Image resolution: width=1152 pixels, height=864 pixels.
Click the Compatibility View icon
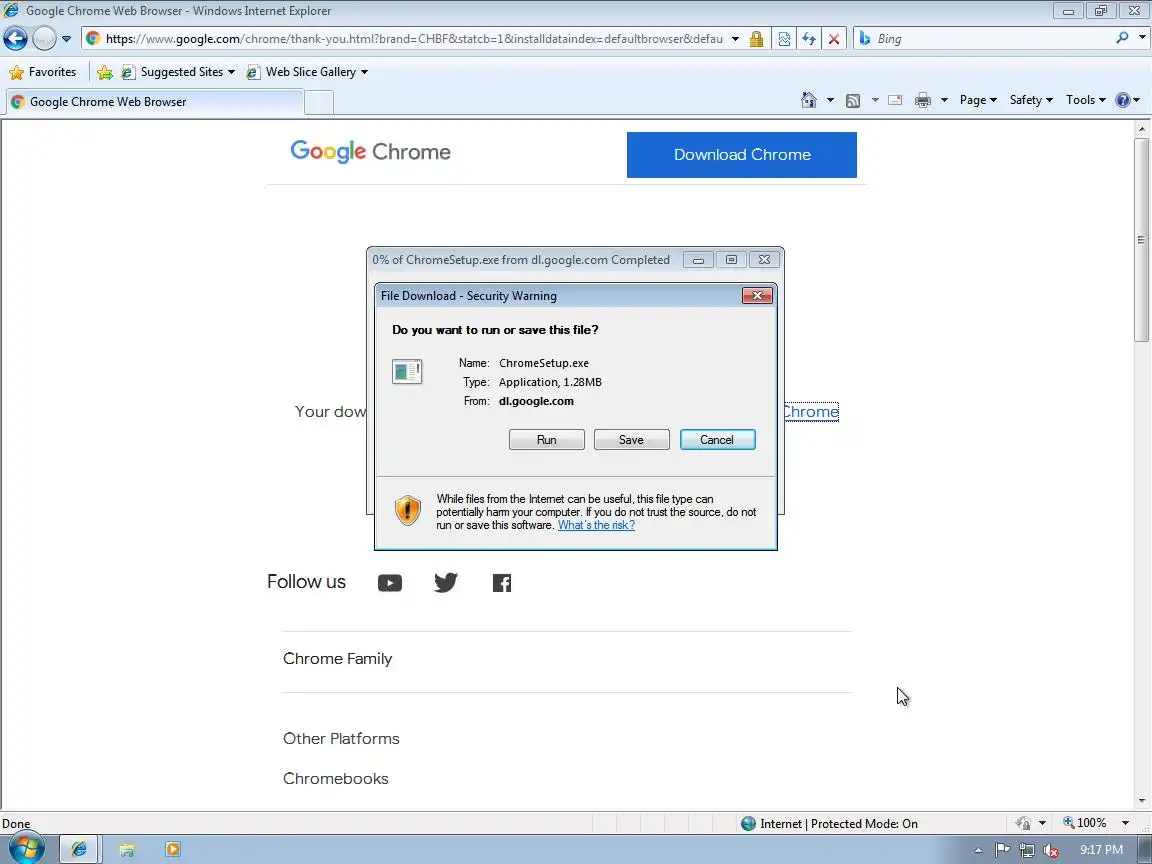pos(784,39)
